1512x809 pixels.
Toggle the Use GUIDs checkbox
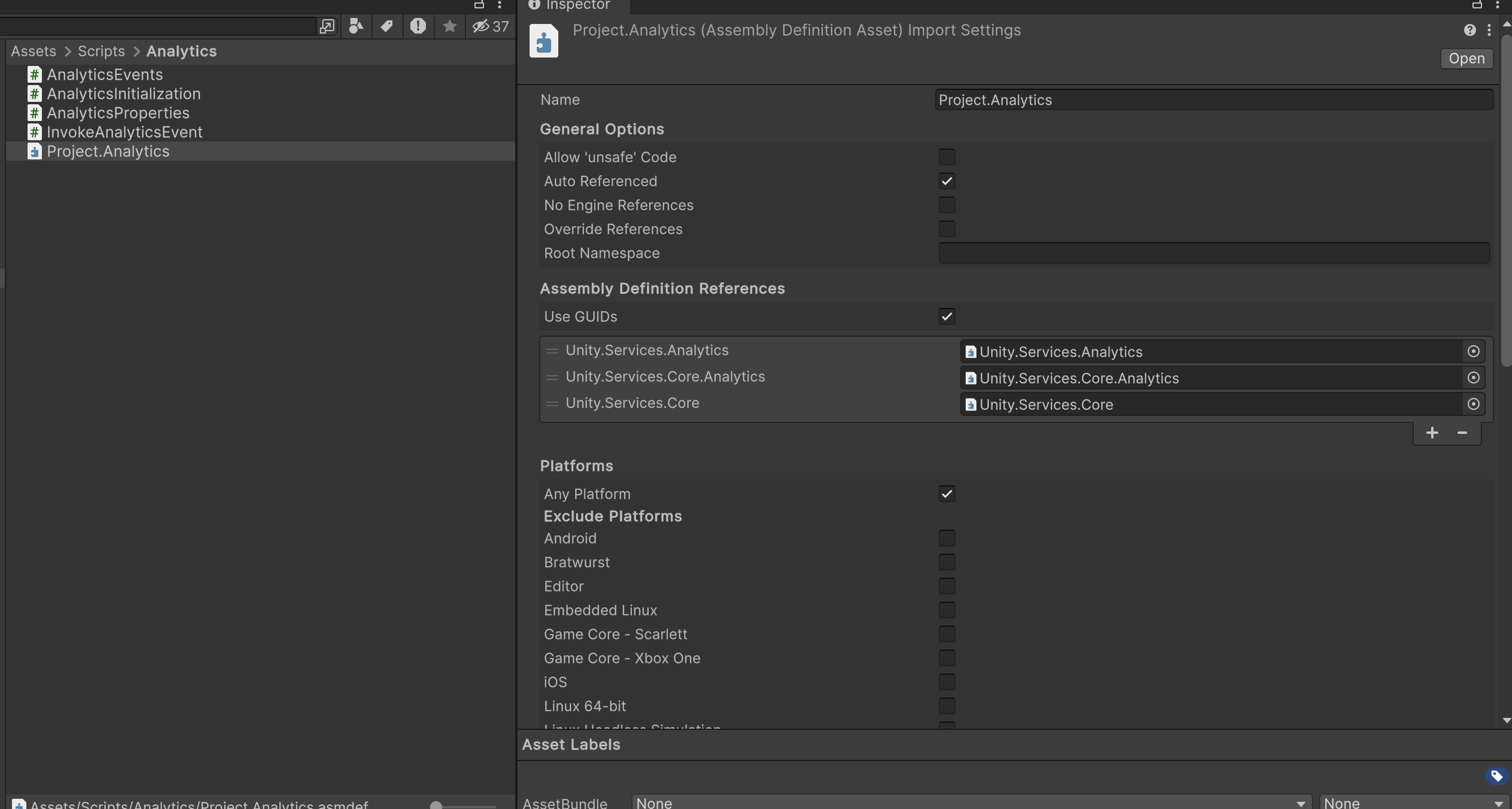pos(946,316)
